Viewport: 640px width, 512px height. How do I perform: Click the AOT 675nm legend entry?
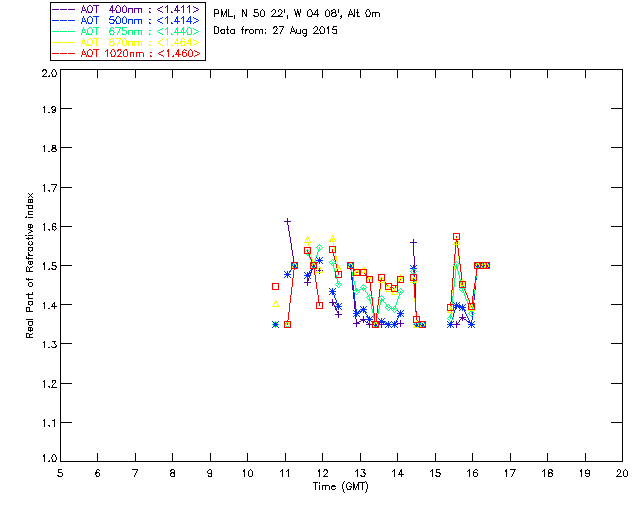[126, 31]
